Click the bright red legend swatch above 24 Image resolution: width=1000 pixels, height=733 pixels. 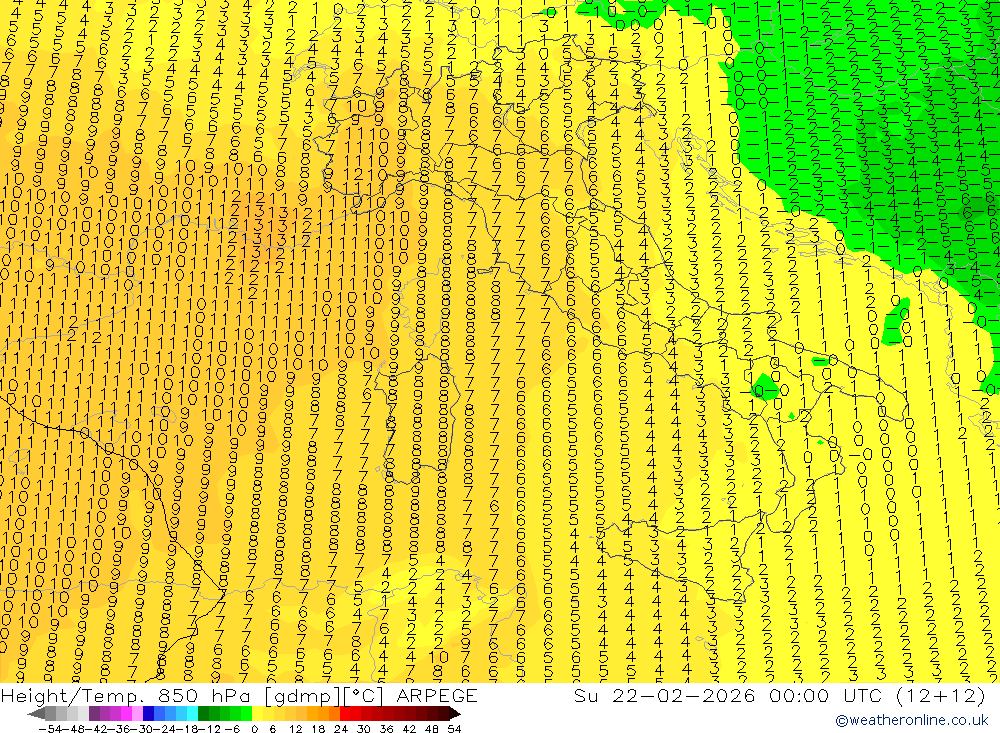point(345,714)
